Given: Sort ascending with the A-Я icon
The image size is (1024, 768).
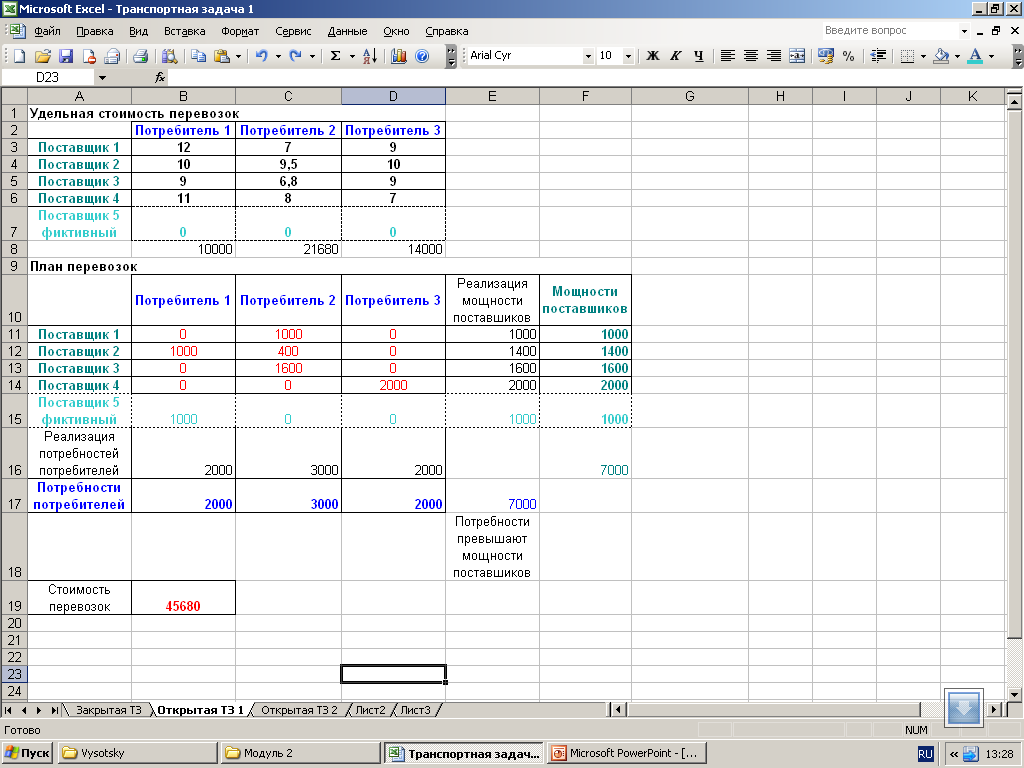Looking at the screenshot, I should click(370, 56).
